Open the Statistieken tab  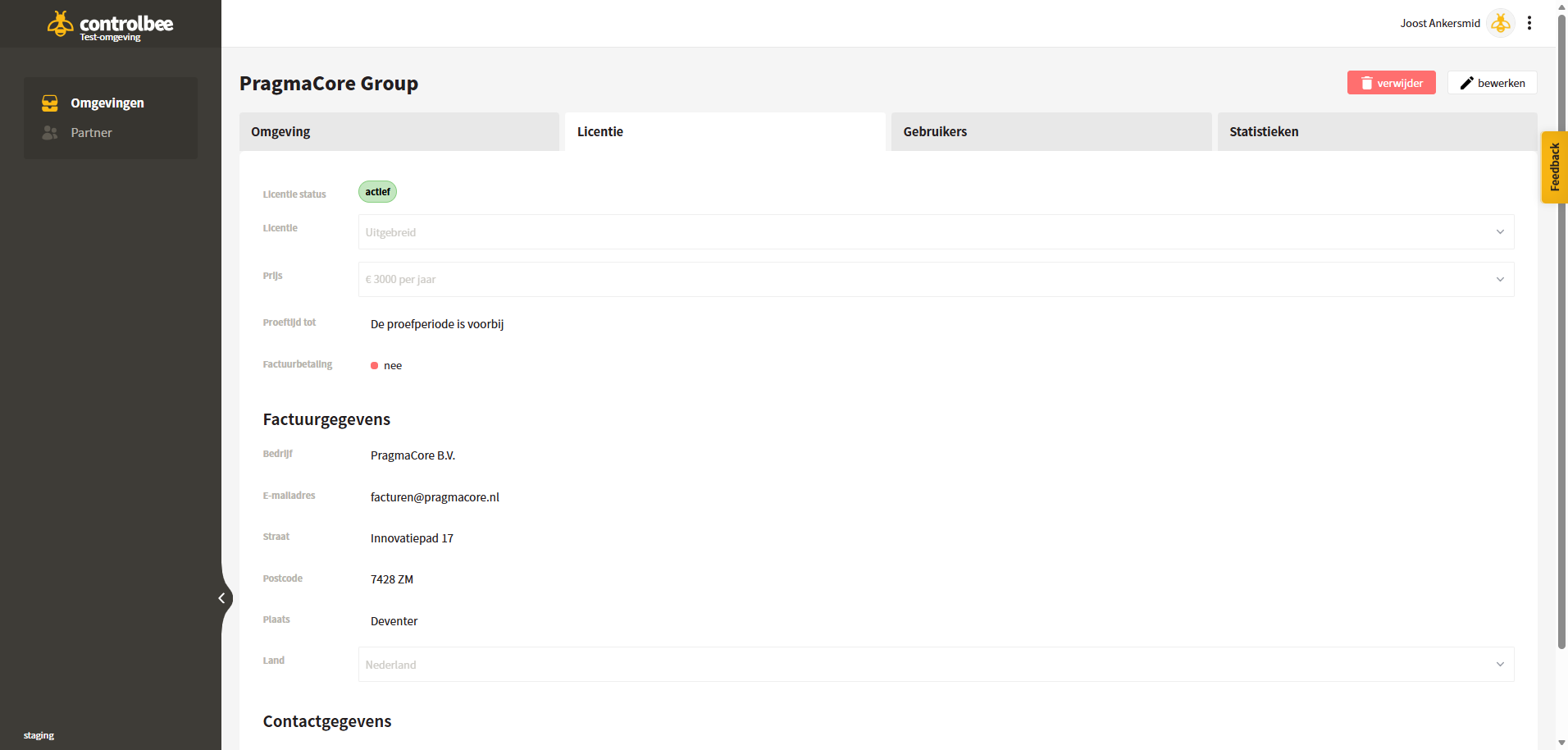tap(1377, 131)
